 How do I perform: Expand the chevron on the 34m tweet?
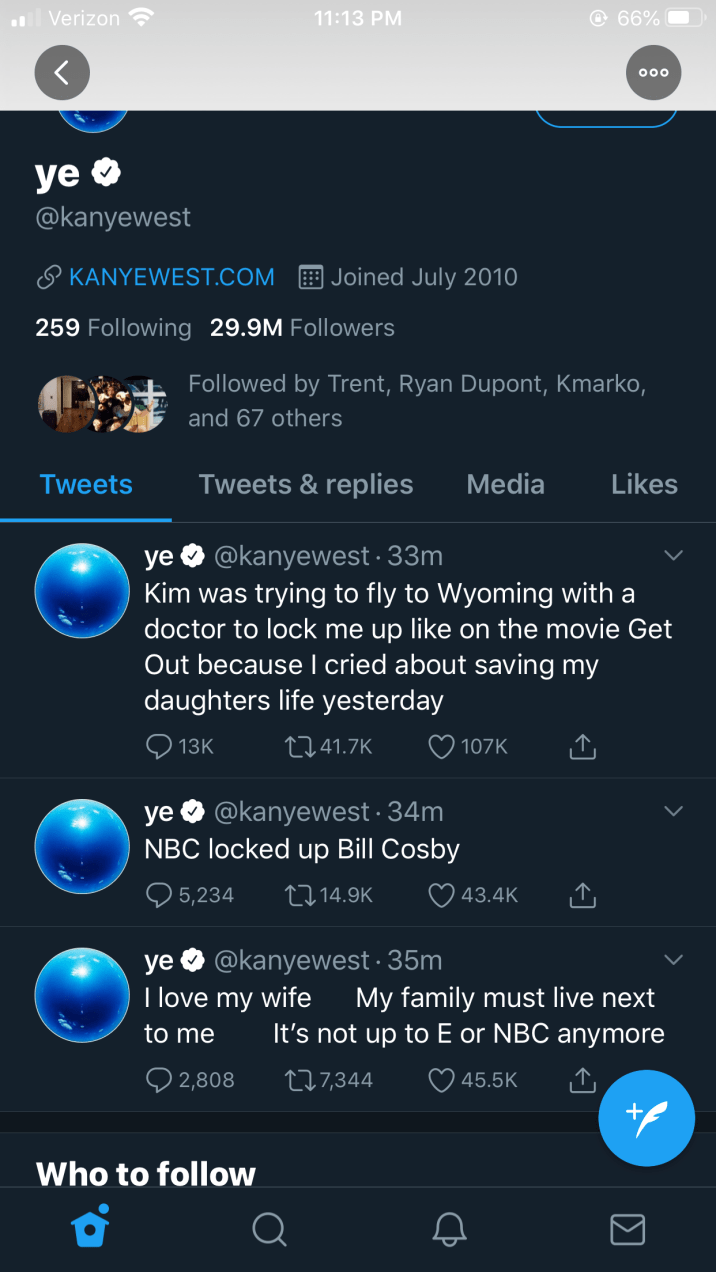tap(674, 810)
